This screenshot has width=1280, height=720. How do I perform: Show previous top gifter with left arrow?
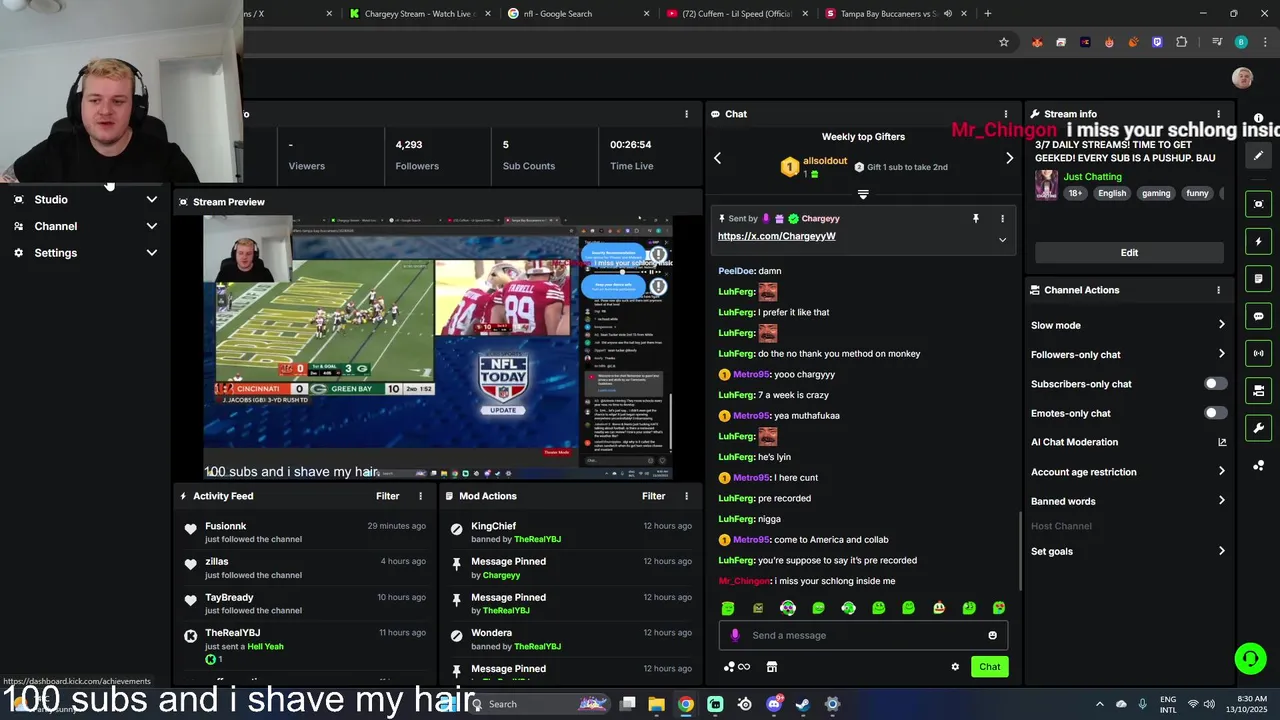click(717, 158)
